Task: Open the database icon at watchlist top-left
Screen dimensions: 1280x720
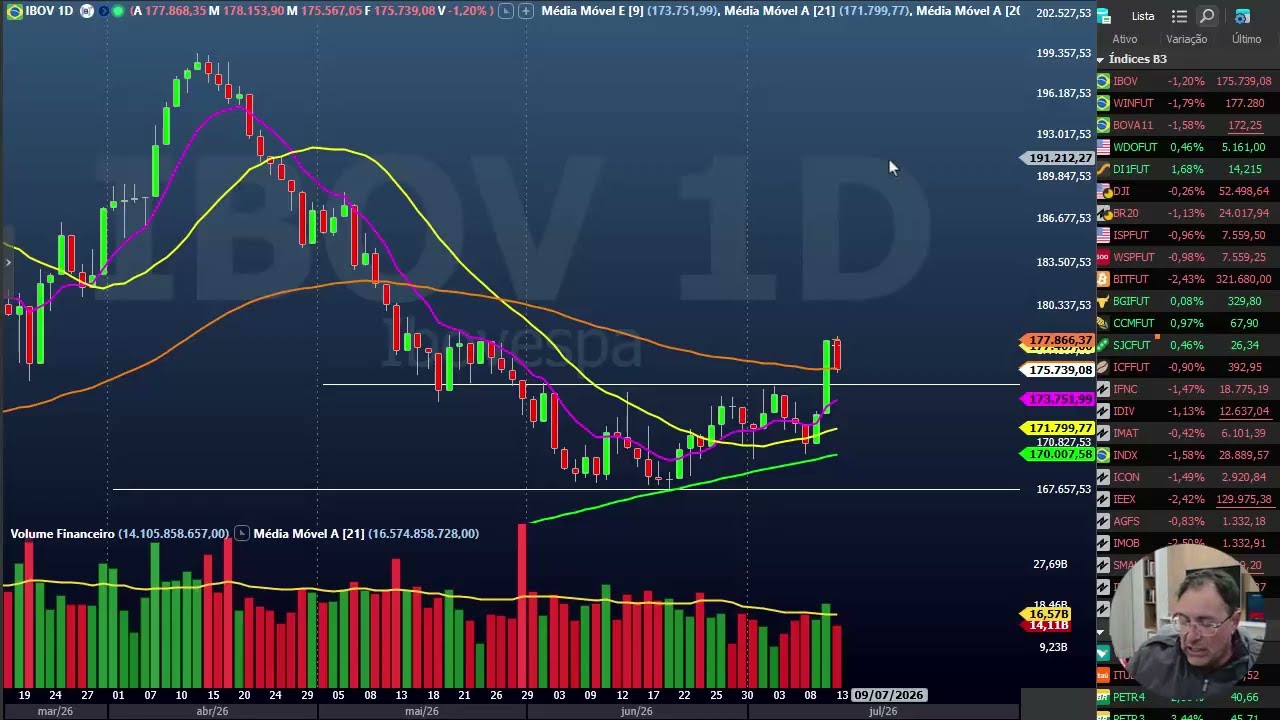Action: click(1104, 16)
